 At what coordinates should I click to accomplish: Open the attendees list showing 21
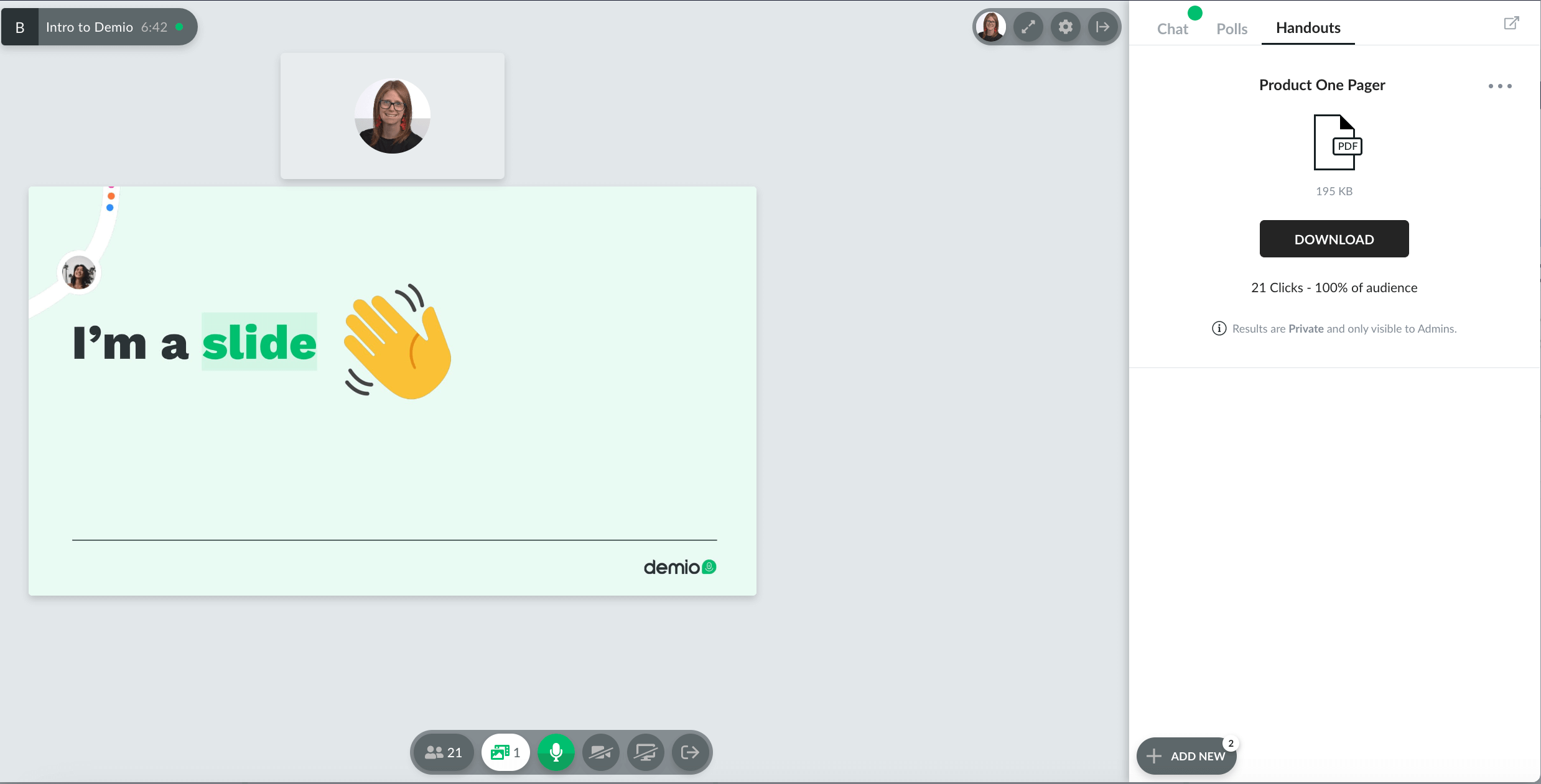[444, 752]
